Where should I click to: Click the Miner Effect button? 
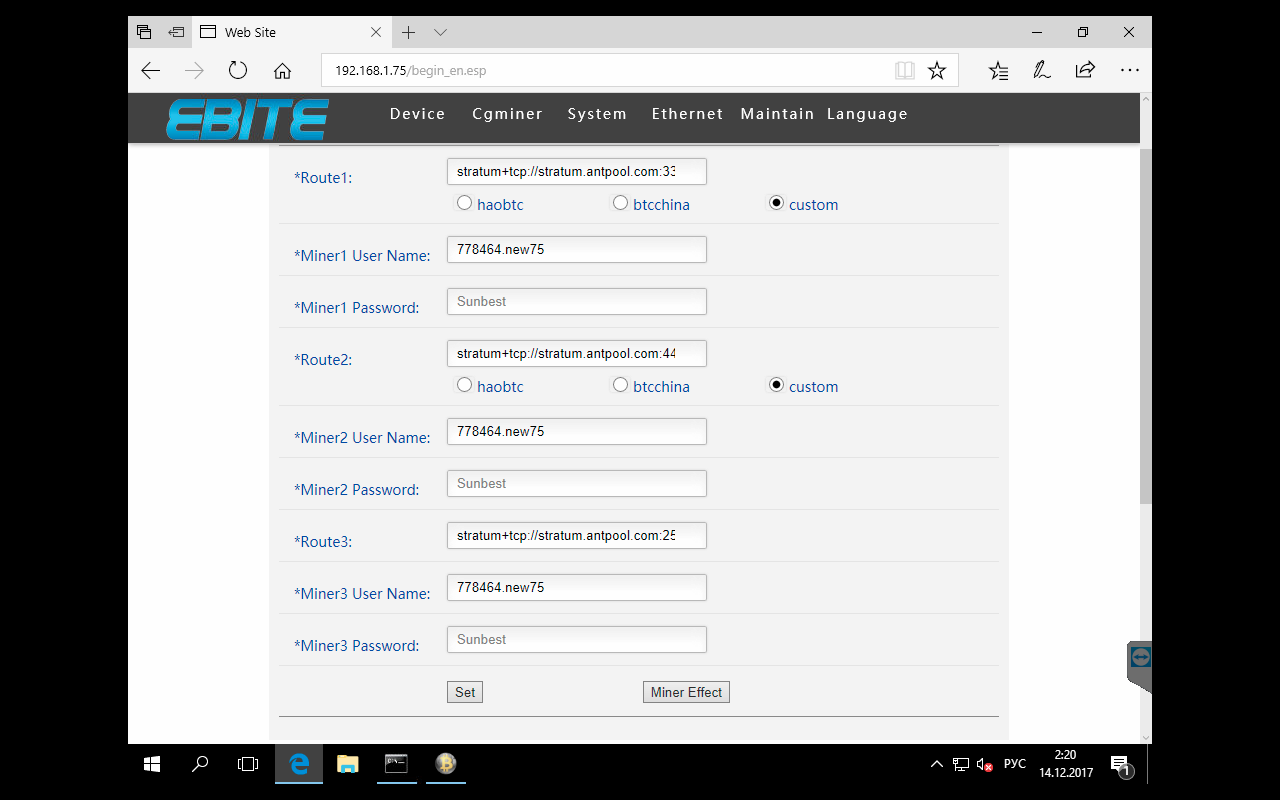coord(686,692)
